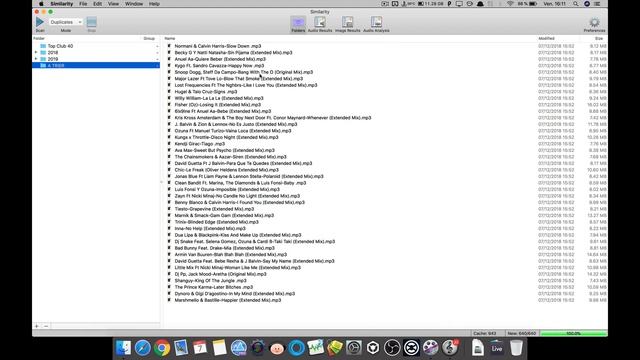
Task: Select The Prince Karma-Later Bitches .mp3
Action: click(213, 287)
